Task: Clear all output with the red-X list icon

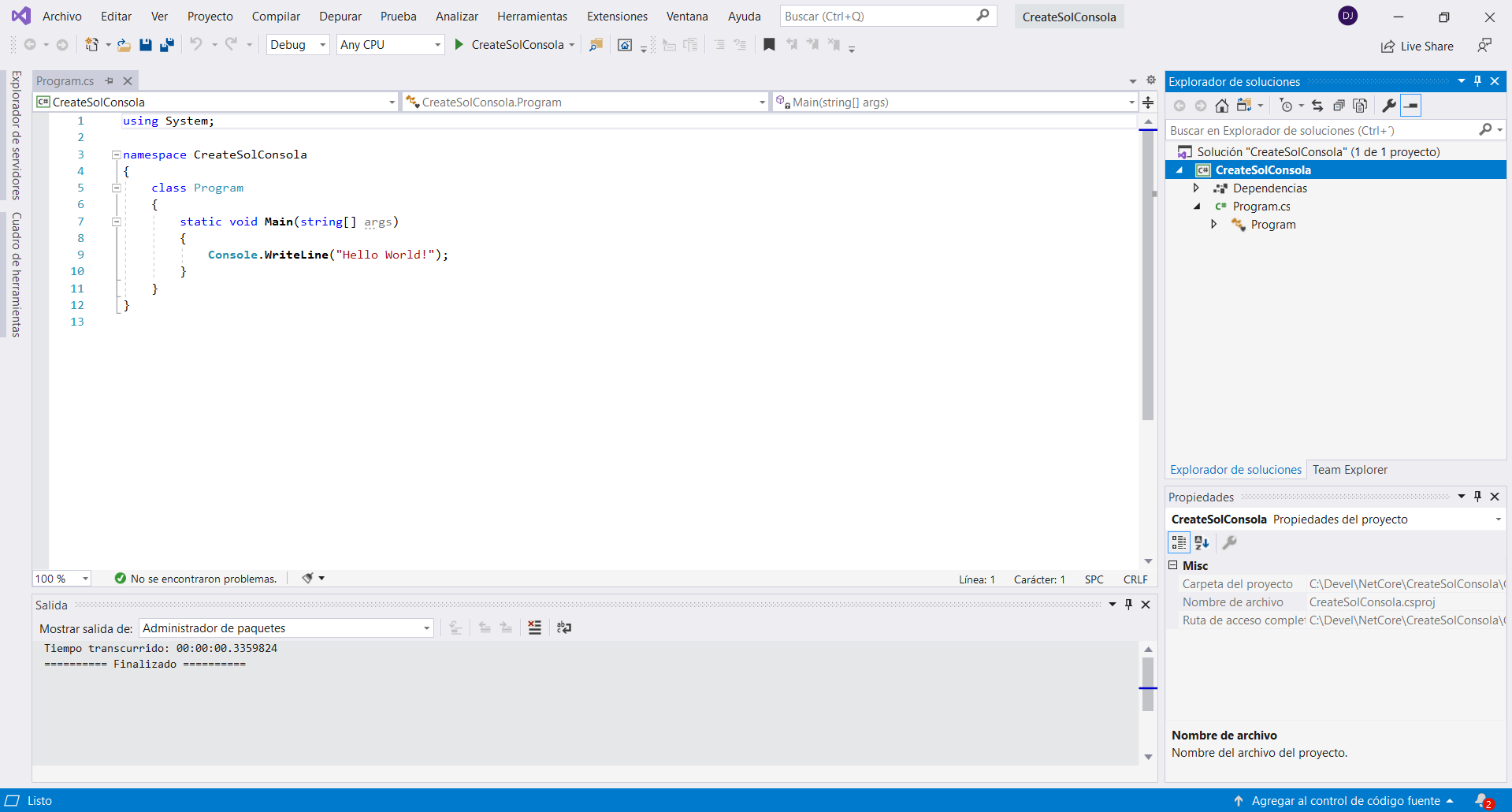Action: [535, 628]
